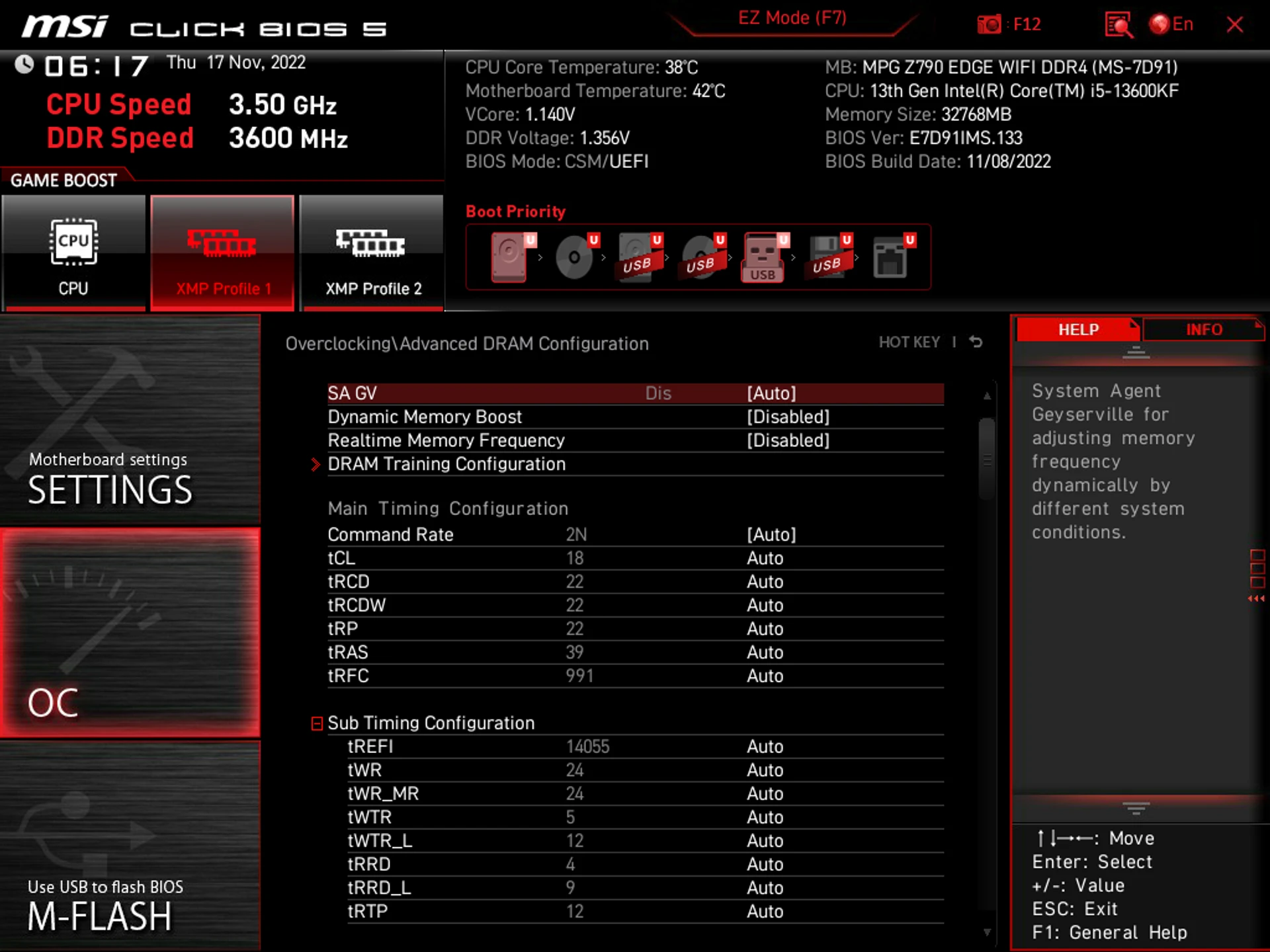Image resolution: width=1270 pixels, height=952 pixels.
Task: Open the OC overclocking menu
Action: [x=130, y=633]
